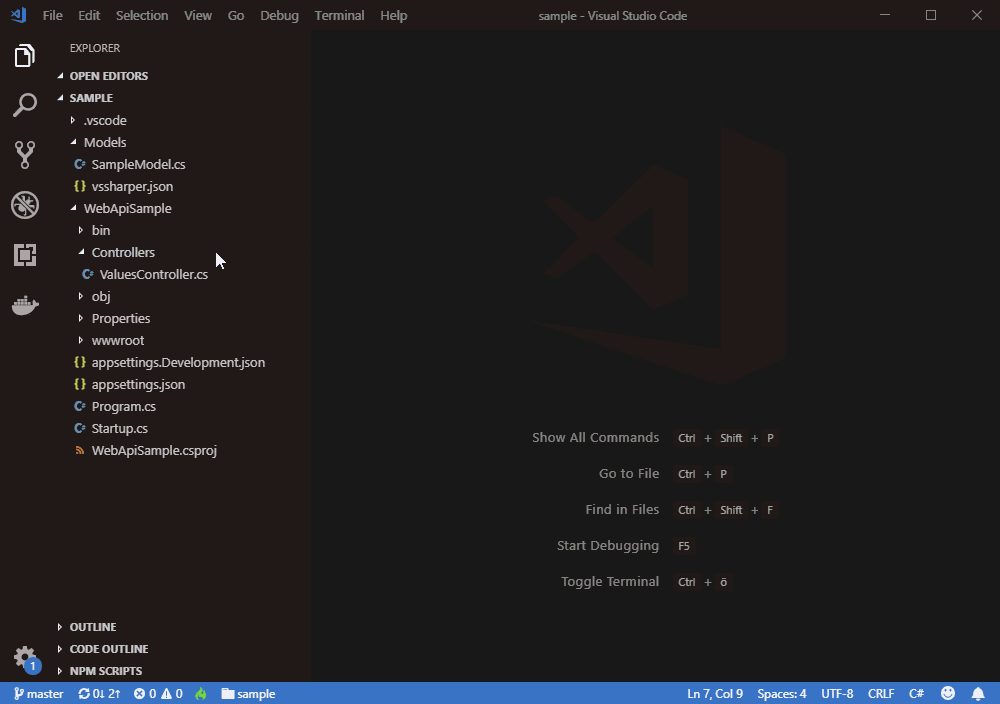Click the JSON icon of appsettings.json
This screenshot has height=704, width=1000.
(x=80, y=384)
